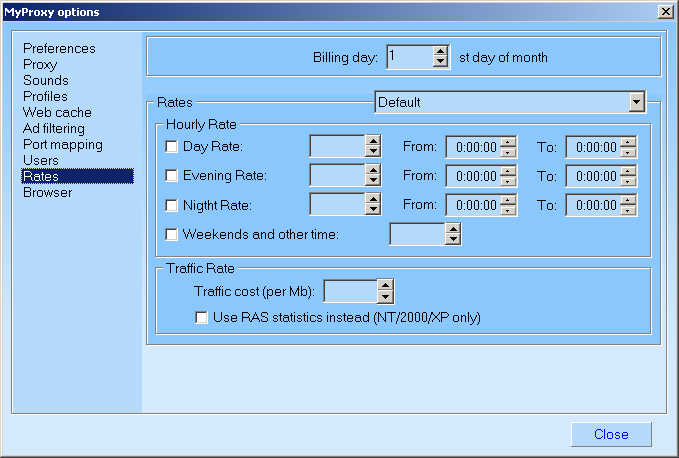Go to the Sounds settings
679x458 pixels.
[45, 81]
